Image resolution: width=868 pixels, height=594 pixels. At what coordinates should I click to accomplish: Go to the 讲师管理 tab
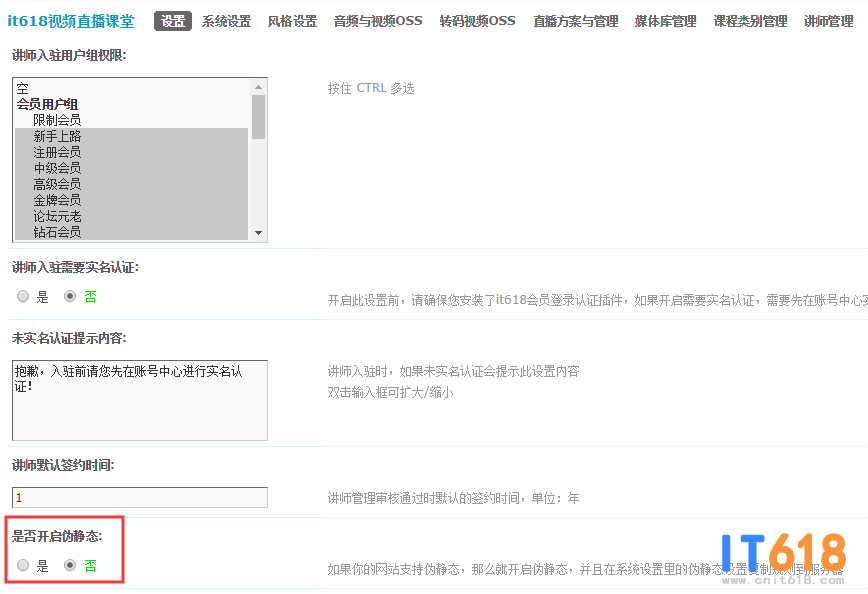(829, 21)
